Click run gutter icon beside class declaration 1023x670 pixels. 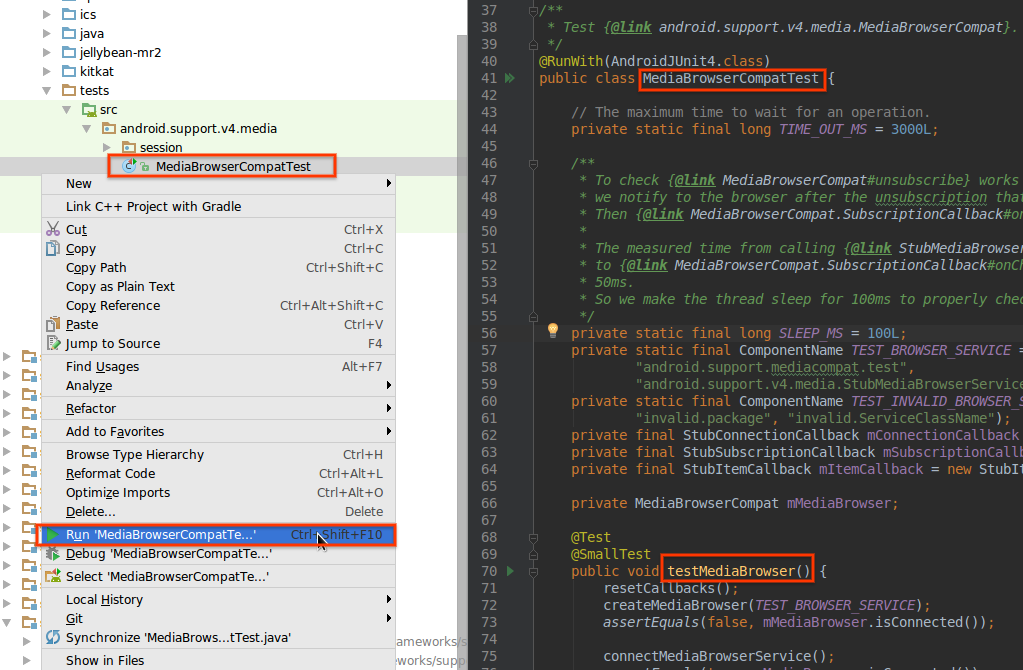[x=509, y=78]
